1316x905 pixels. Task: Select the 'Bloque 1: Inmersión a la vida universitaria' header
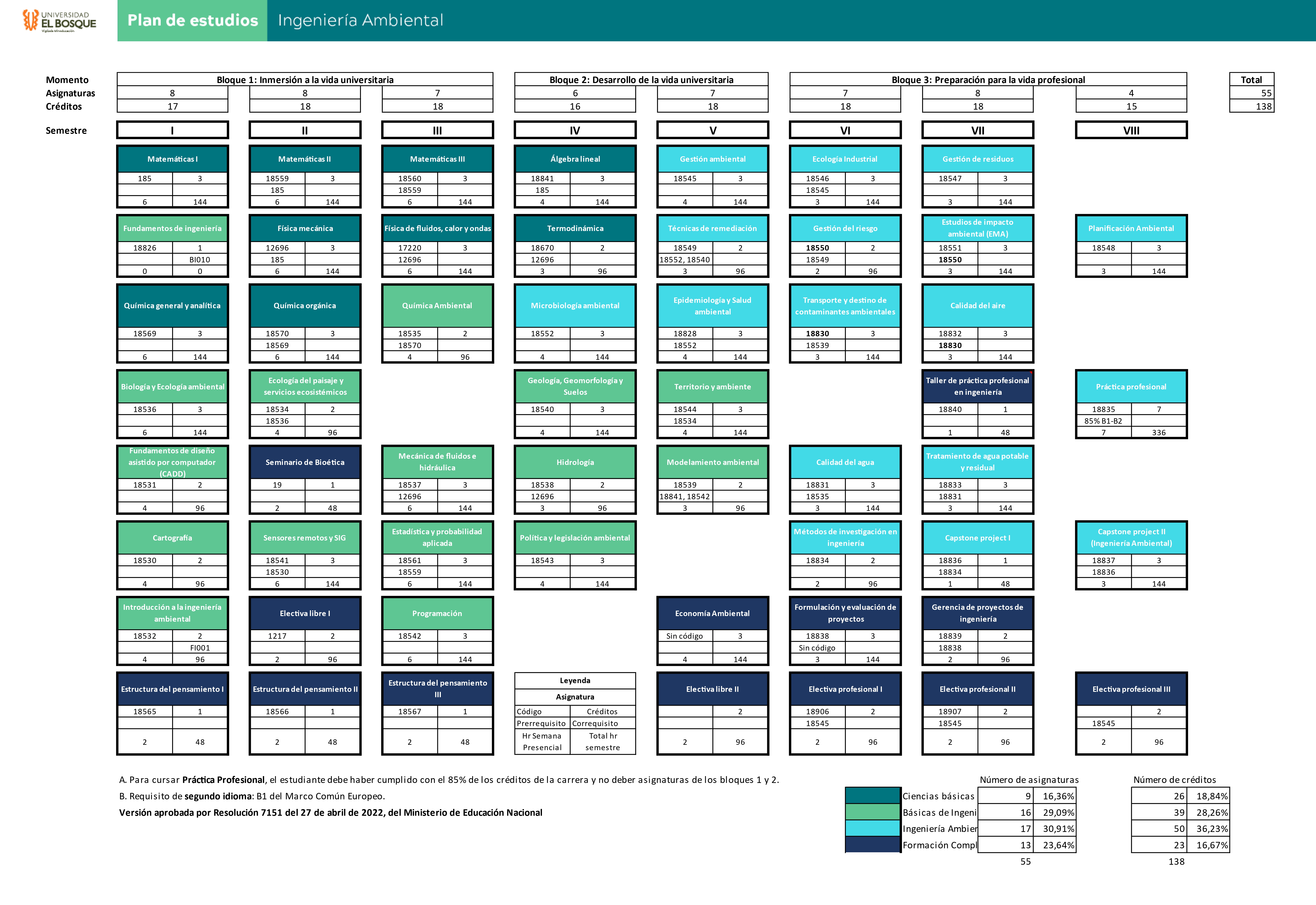(305, 79)
